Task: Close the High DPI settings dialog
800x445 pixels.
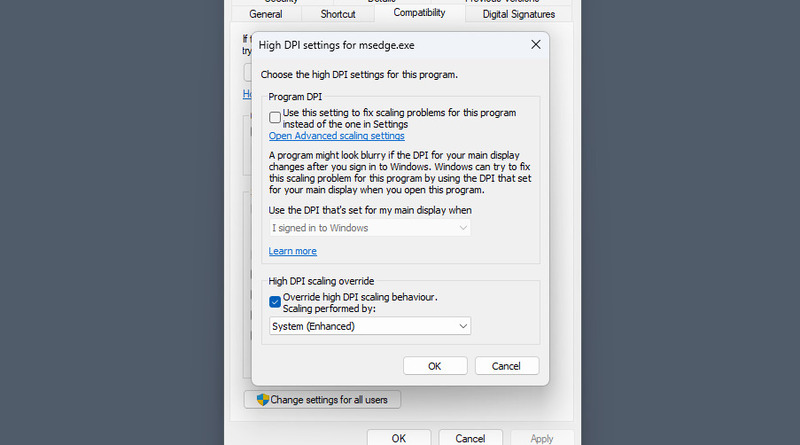Action: point(535,44)
